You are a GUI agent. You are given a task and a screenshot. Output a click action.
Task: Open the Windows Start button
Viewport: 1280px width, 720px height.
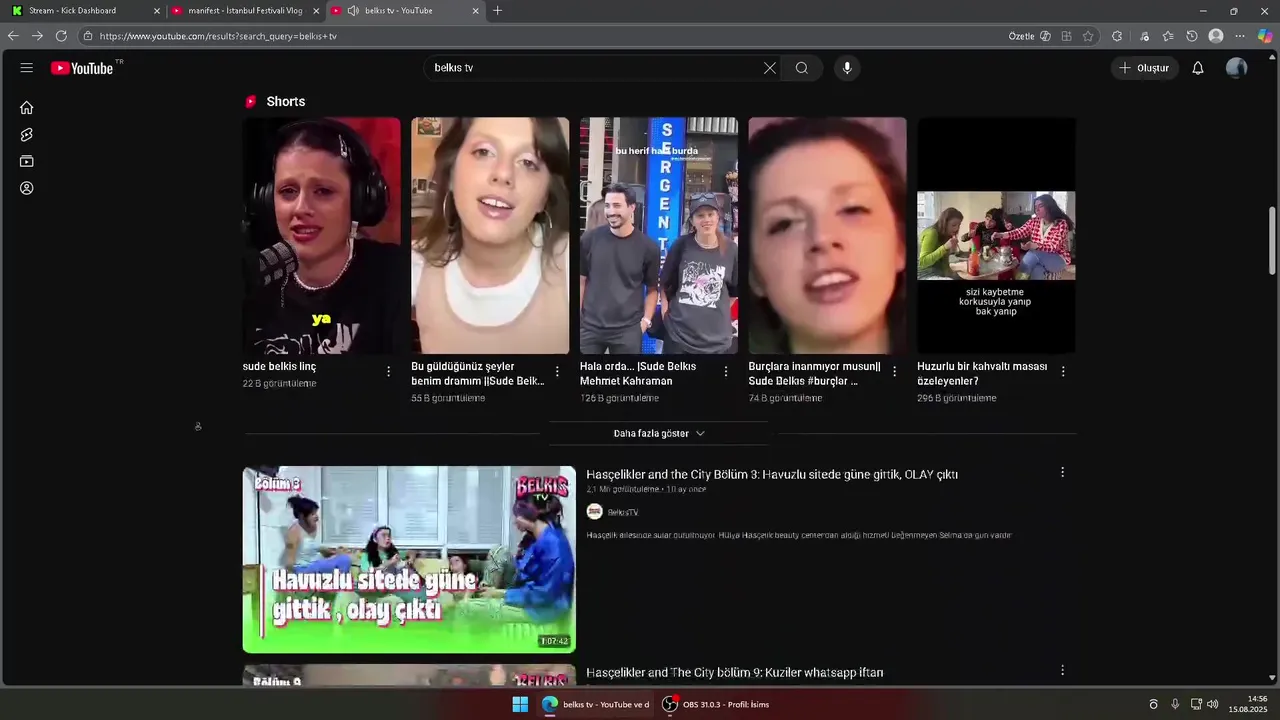[x=520, y=704]
